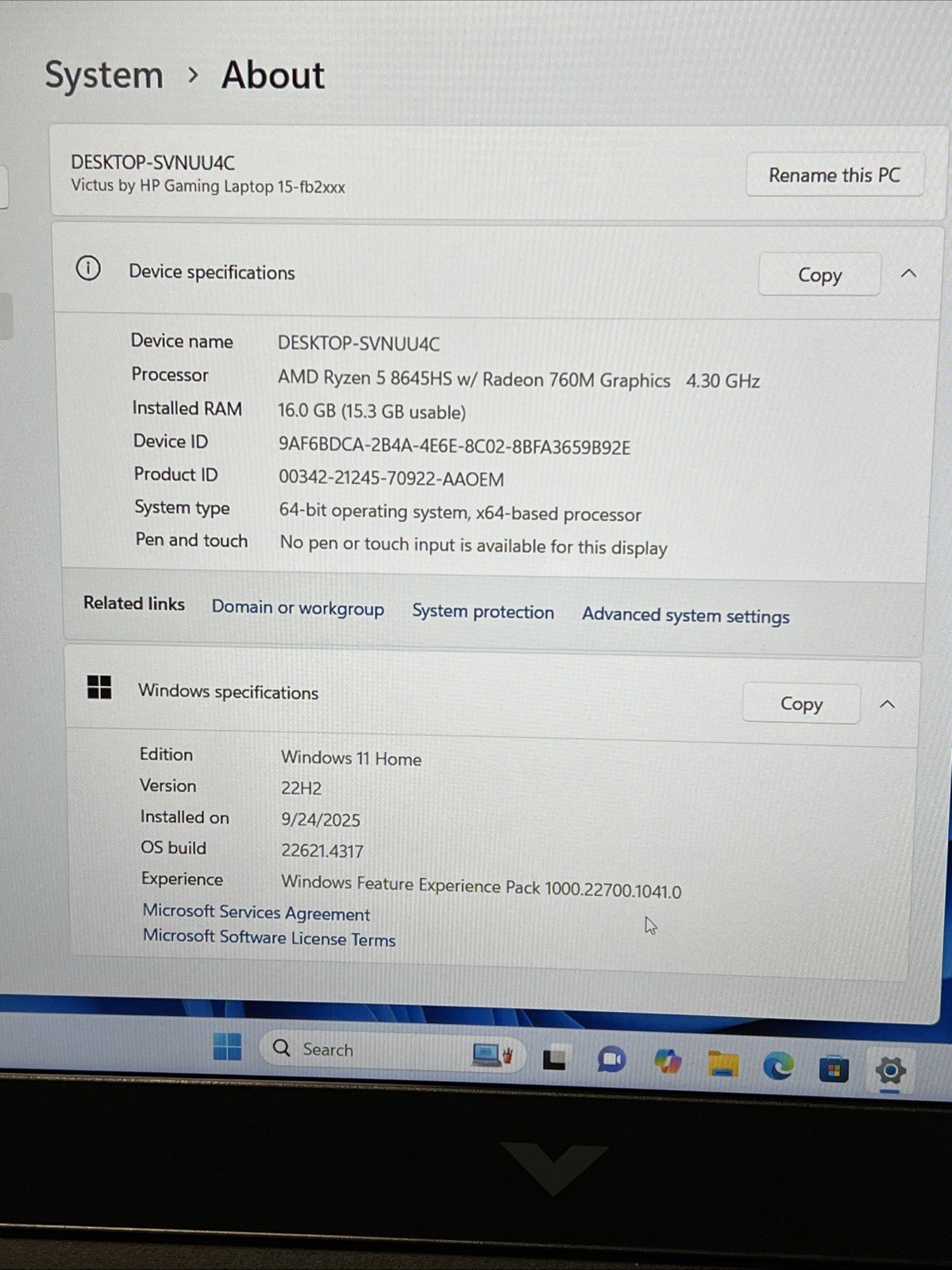Image resolution: width=952 pixels, height=1270 pixels.
Task: Click the Pen and touch value text
Action: (x=474, y=546)
